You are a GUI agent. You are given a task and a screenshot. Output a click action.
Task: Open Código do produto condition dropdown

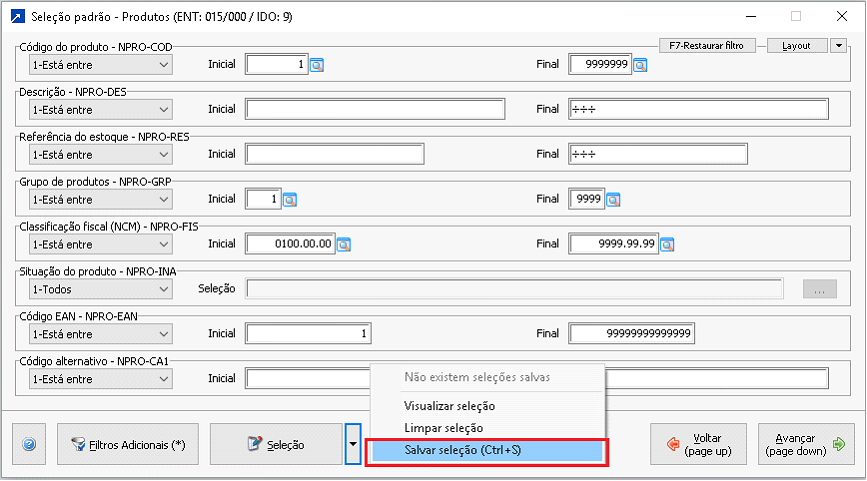pos(101,65)
